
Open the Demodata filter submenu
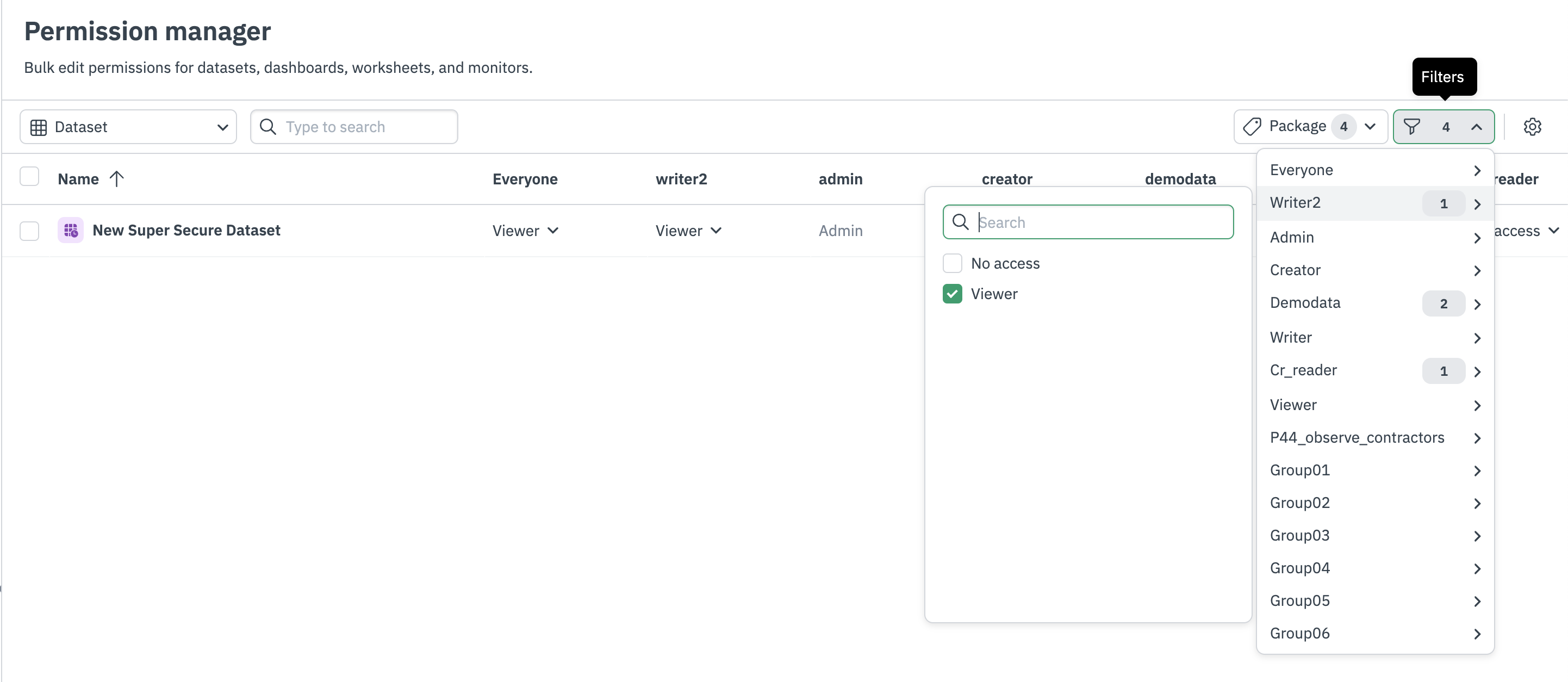point(1374,302)
